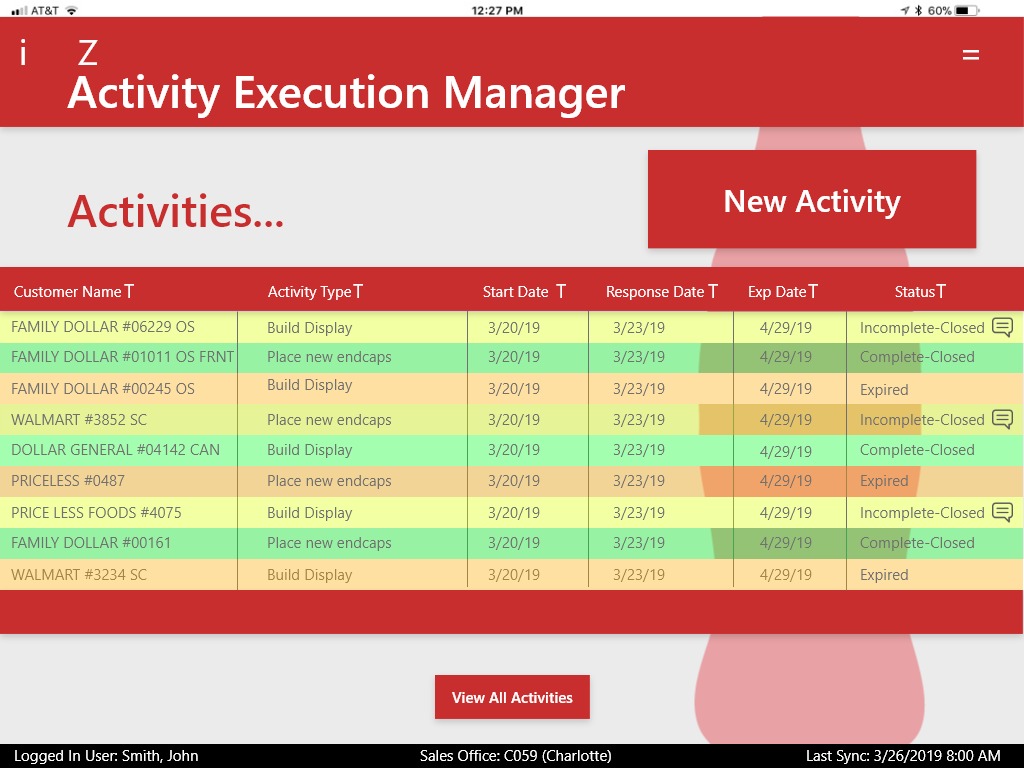Select the FAMILY DOLLAR #00161 row

pos(512,543)
